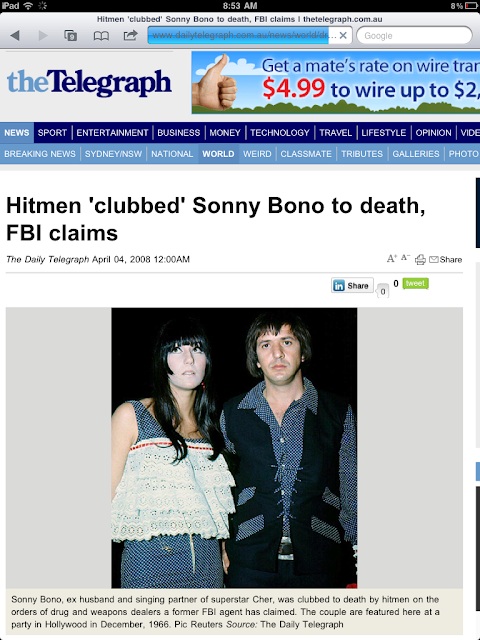Switch to the BREAKING NEWS tab
480x640 pixels.
(40, 154)
